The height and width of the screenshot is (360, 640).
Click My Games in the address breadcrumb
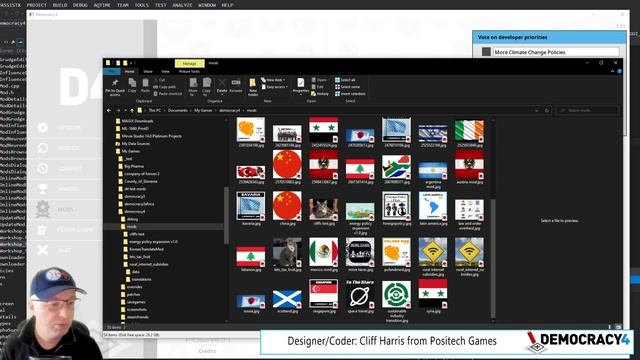pyautogui.click(x=203, y=111)
